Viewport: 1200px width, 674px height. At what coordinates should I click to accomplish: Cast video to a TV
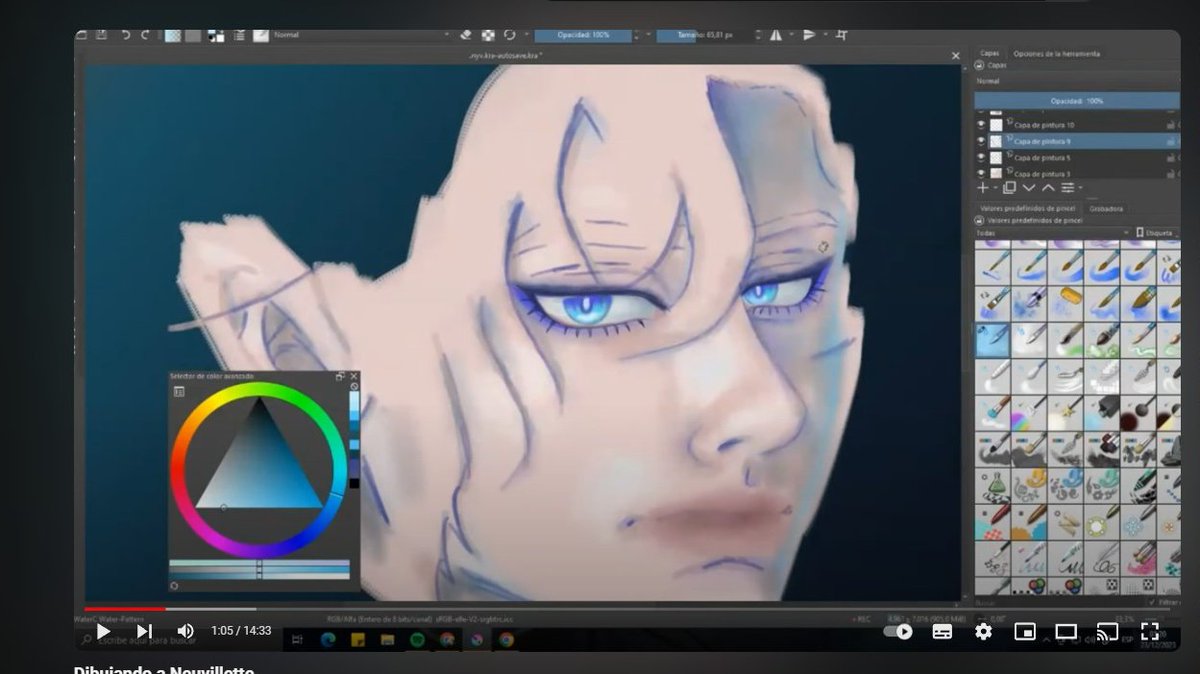(1107, 631)
